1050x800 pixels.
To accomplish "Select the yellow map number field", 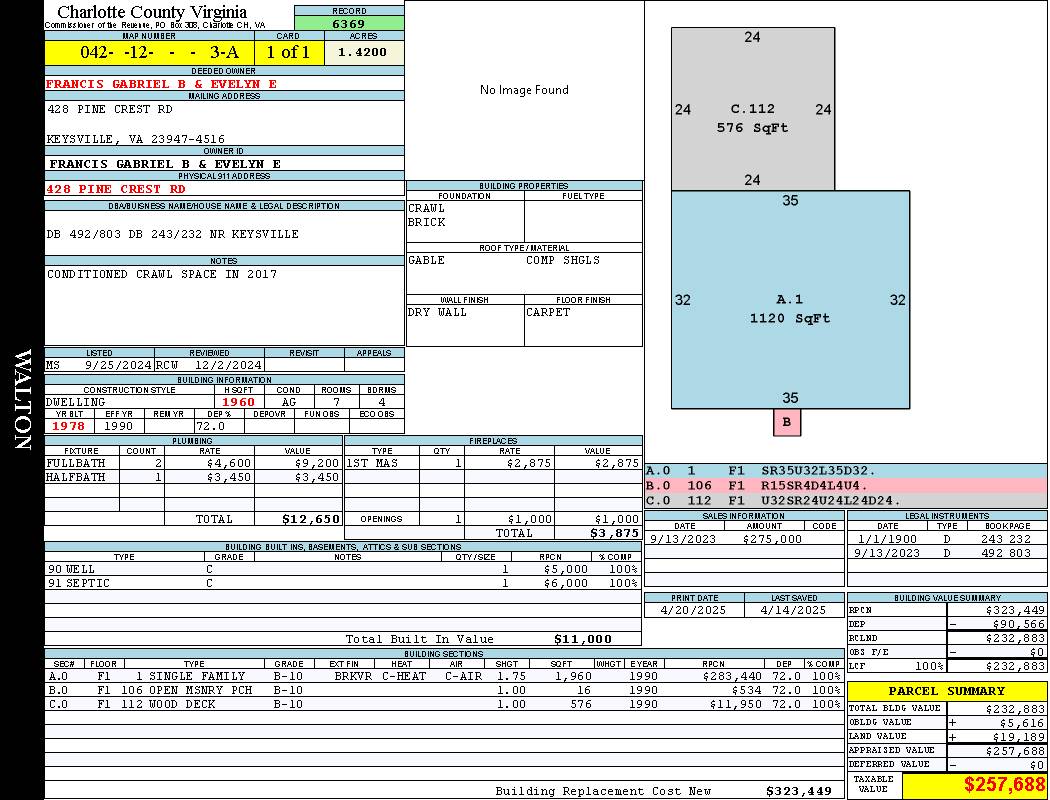I will (x=149, y=52).
